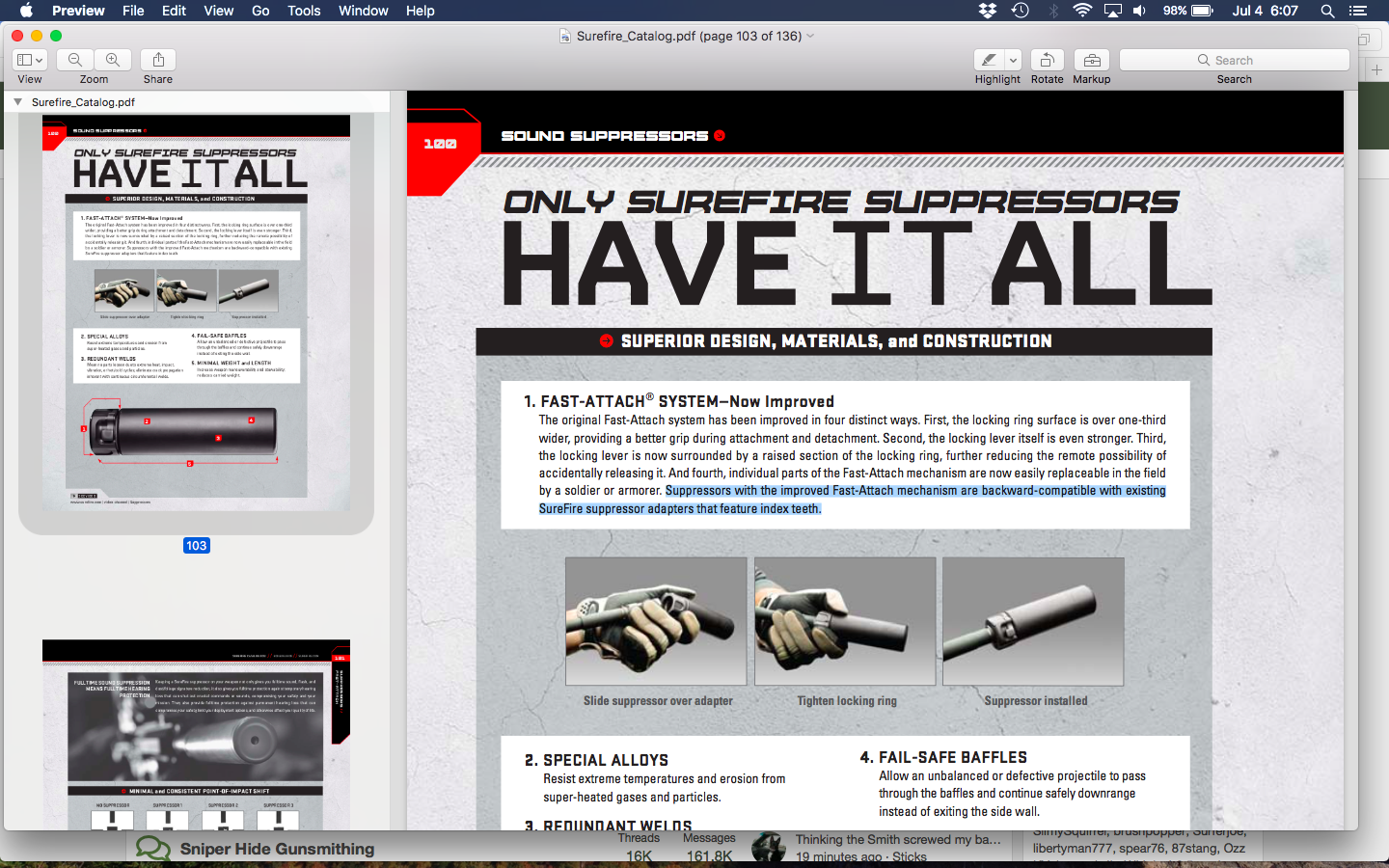The width and height of the screenshot is (1389, 868).
Task: Open the volume control in menu bar
Action: 1139,11
